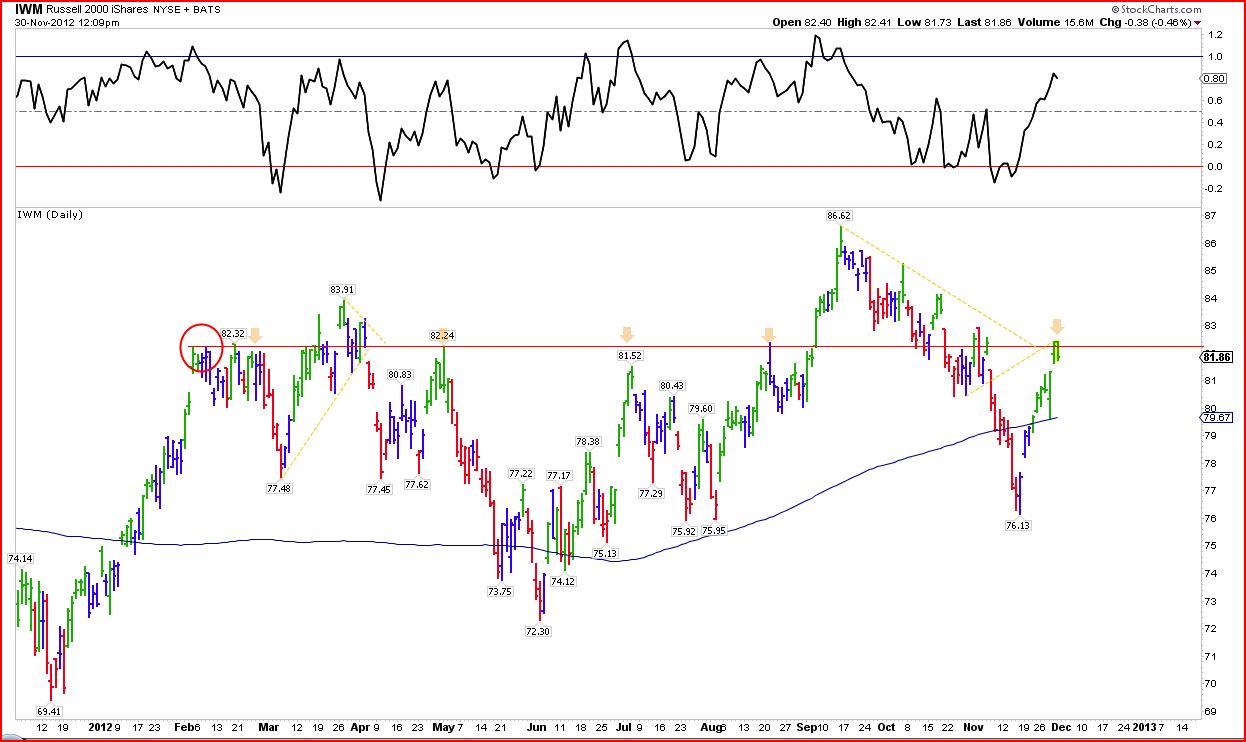The width and height of the screenshot is (1246, 742).
Task: Click the red down arrow after Chg
Action: point(1198,22)
